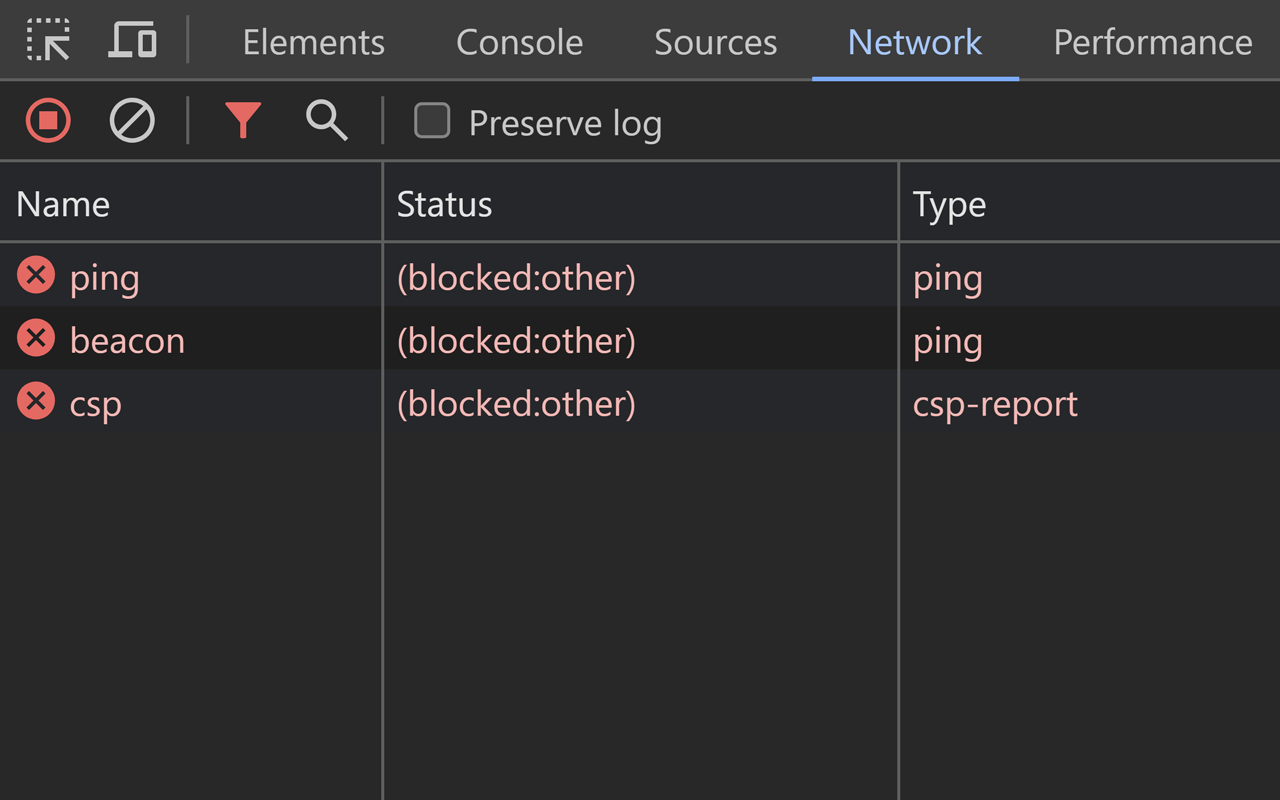
Task: Switch to the Console tab
Action: [x=519, y=42]
